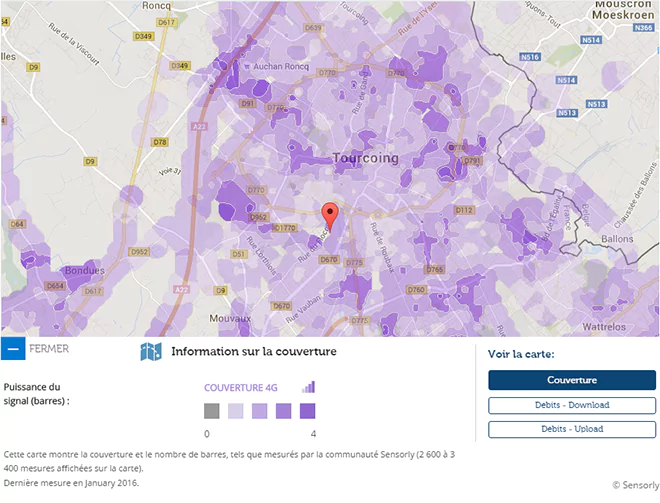Click the gray zero-bar swatch
660x503 pixels.
(212, 411)
